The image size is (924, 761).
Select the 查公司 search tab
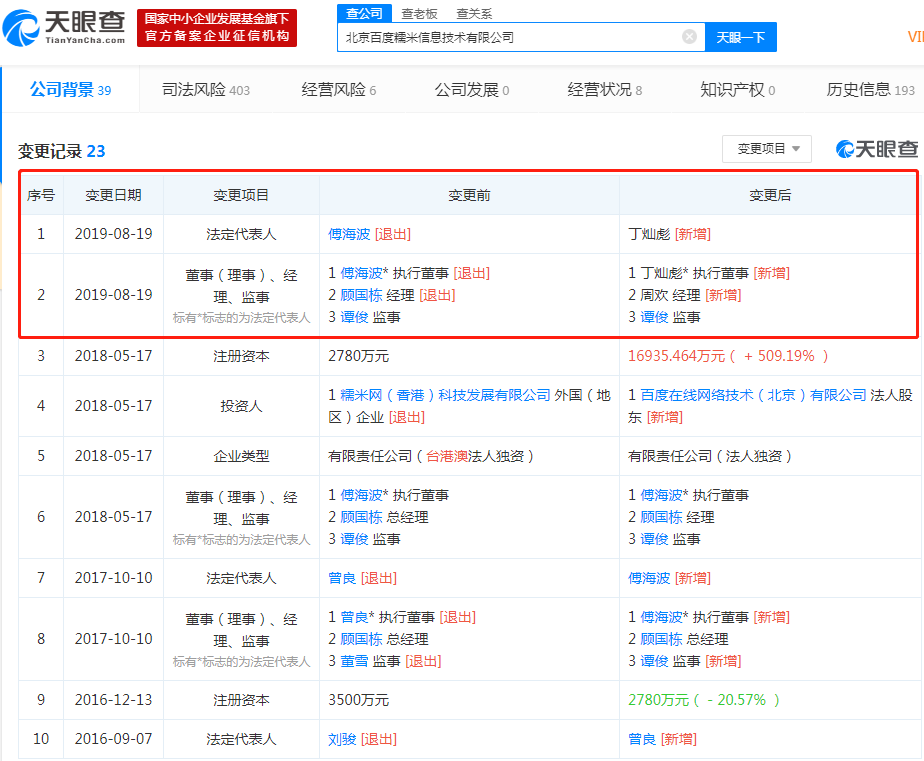(x=364, y=13)
